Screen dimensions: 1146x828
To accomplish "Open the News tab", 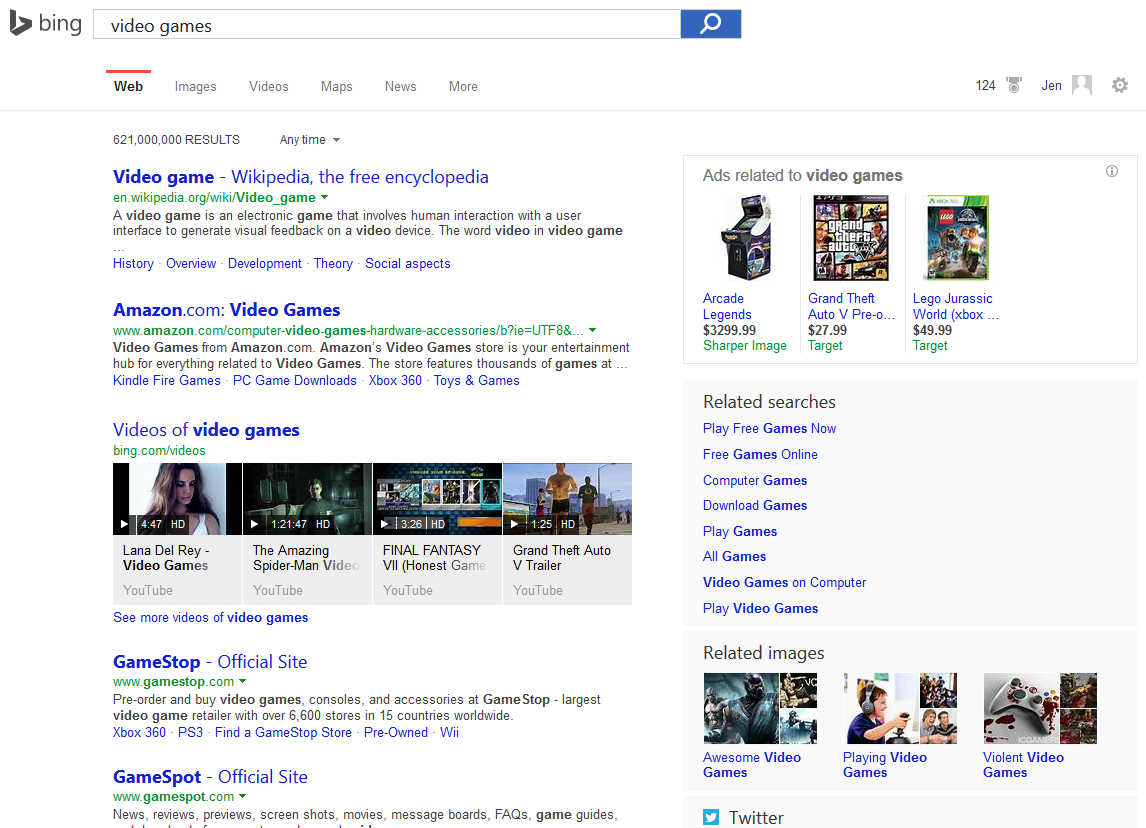I will (x=400, y=87).
